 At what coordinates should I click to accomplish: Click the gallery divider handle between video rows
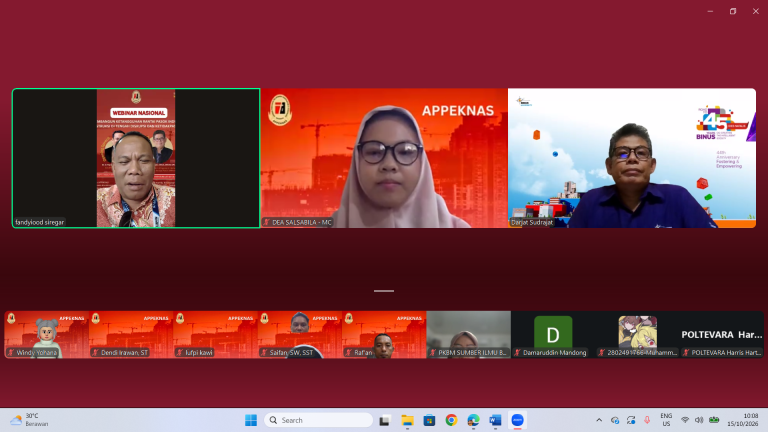(x=384, y=291)
